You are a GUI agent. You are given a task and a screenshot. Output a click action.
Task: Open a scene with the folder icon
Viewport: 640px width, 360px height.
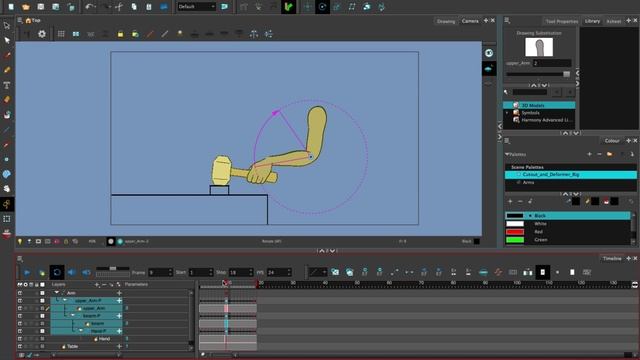(x=26, y=7)
